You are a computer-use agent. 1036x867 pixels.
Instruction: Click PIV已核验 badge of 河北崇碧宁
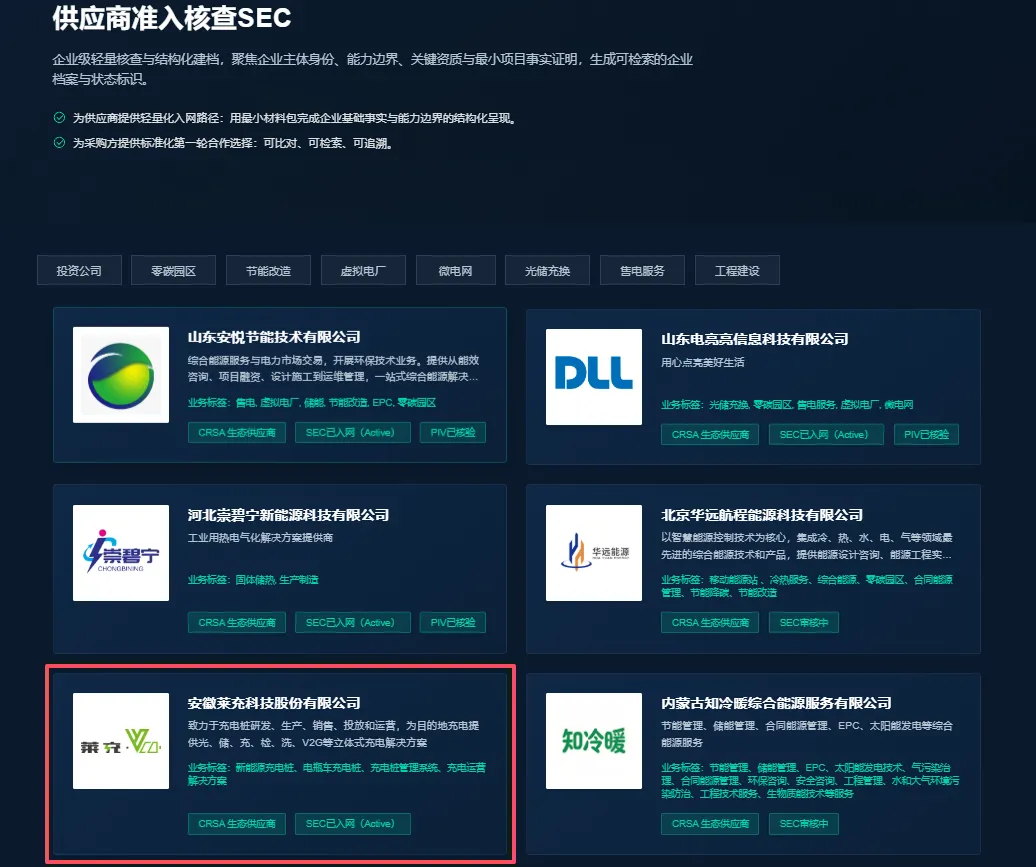tap(453, 622)
